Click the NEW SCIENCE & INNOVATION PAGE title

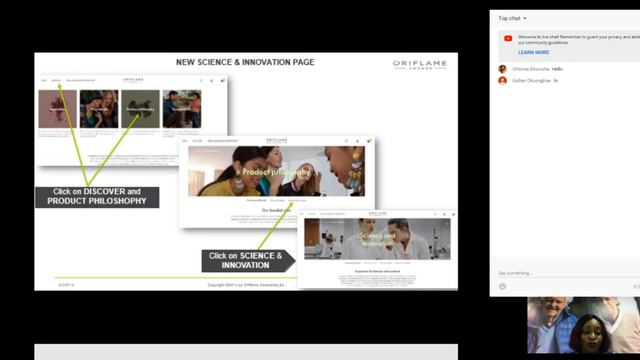[245, 62]
